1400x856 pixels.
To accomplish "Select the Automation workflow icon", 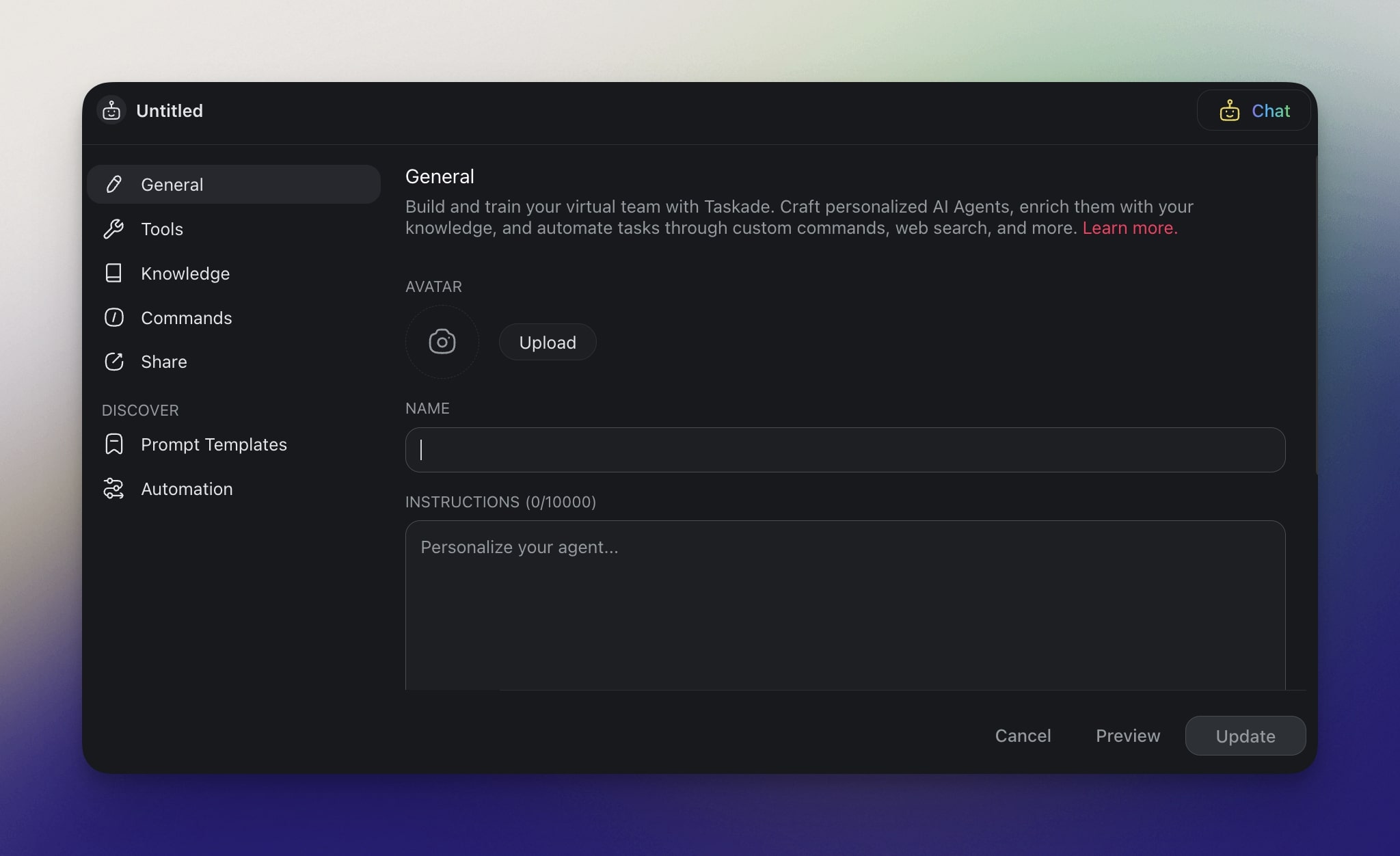I will (114, 488).
